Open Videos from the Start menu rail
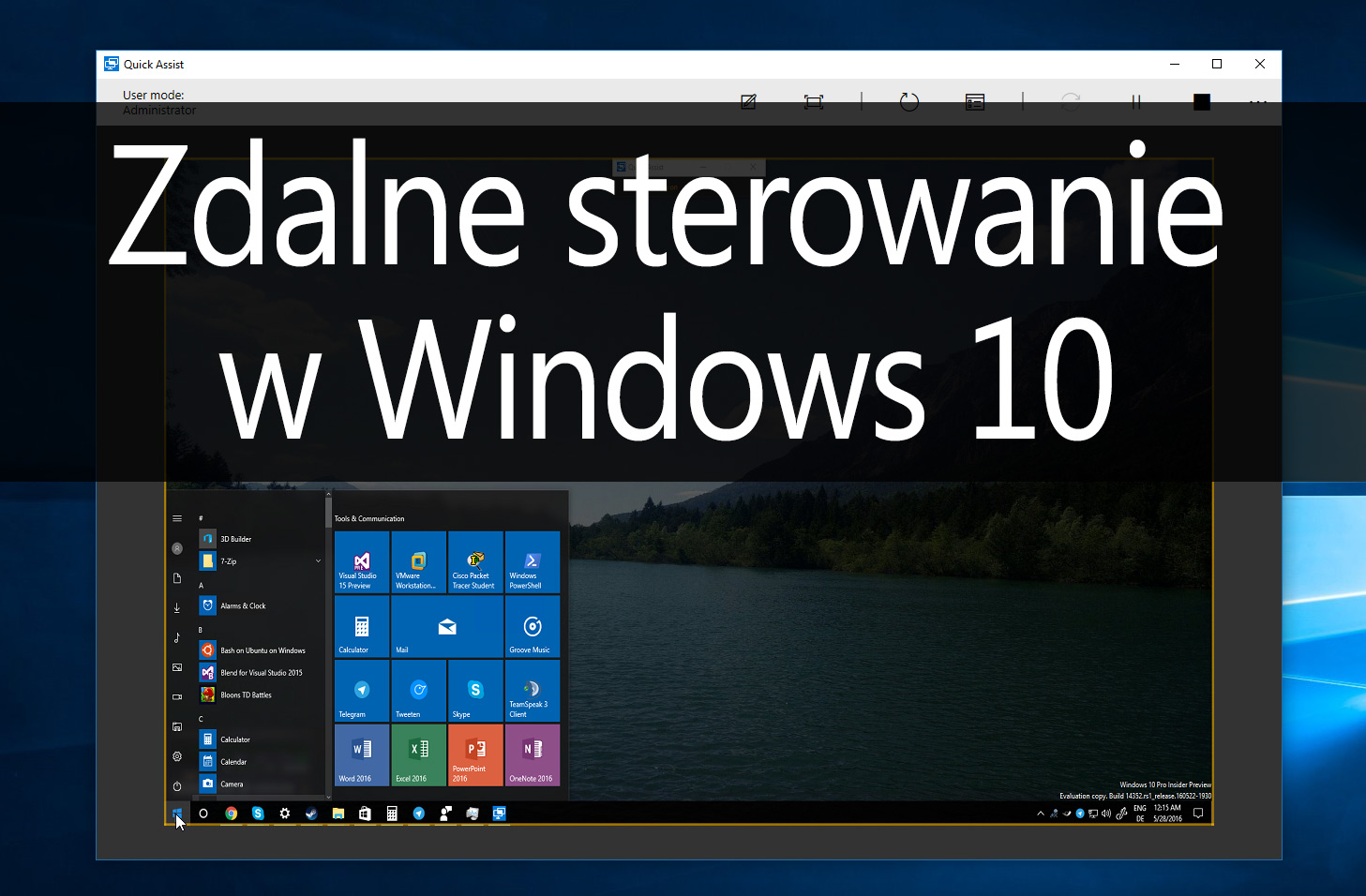 [x=177, y=697]
